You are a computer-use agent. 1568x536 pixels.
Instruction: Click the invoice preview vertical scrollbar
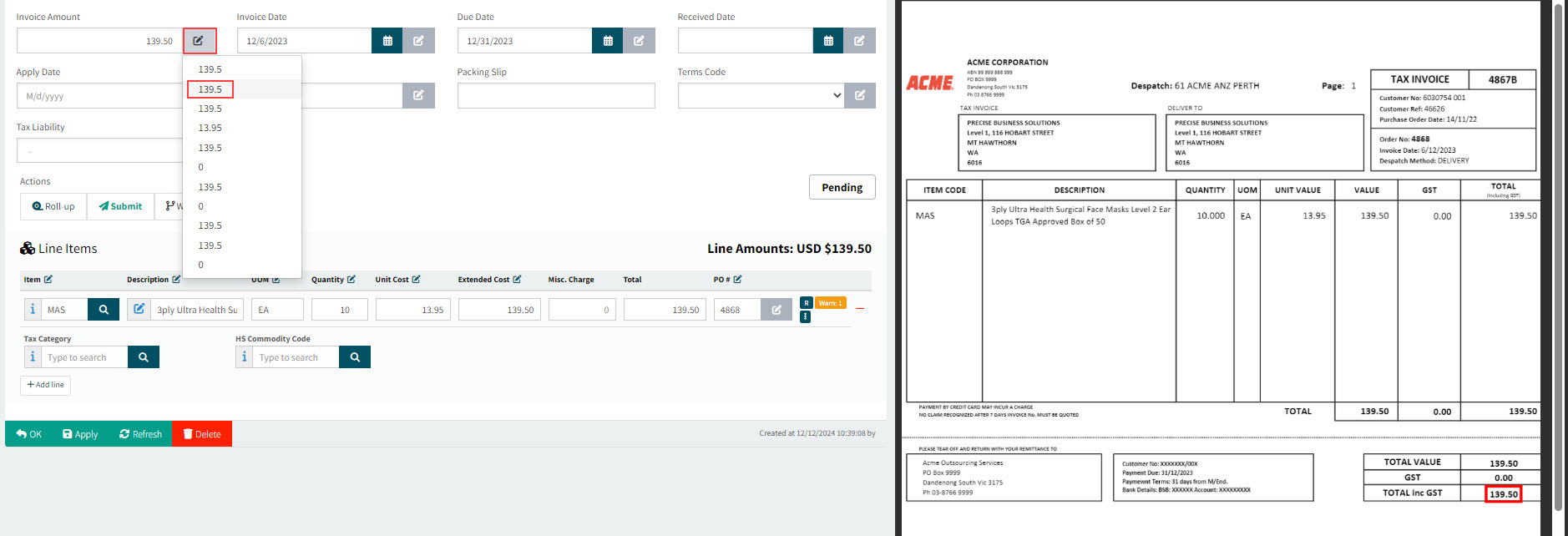pyautogui.click(x=1557, y=250)
